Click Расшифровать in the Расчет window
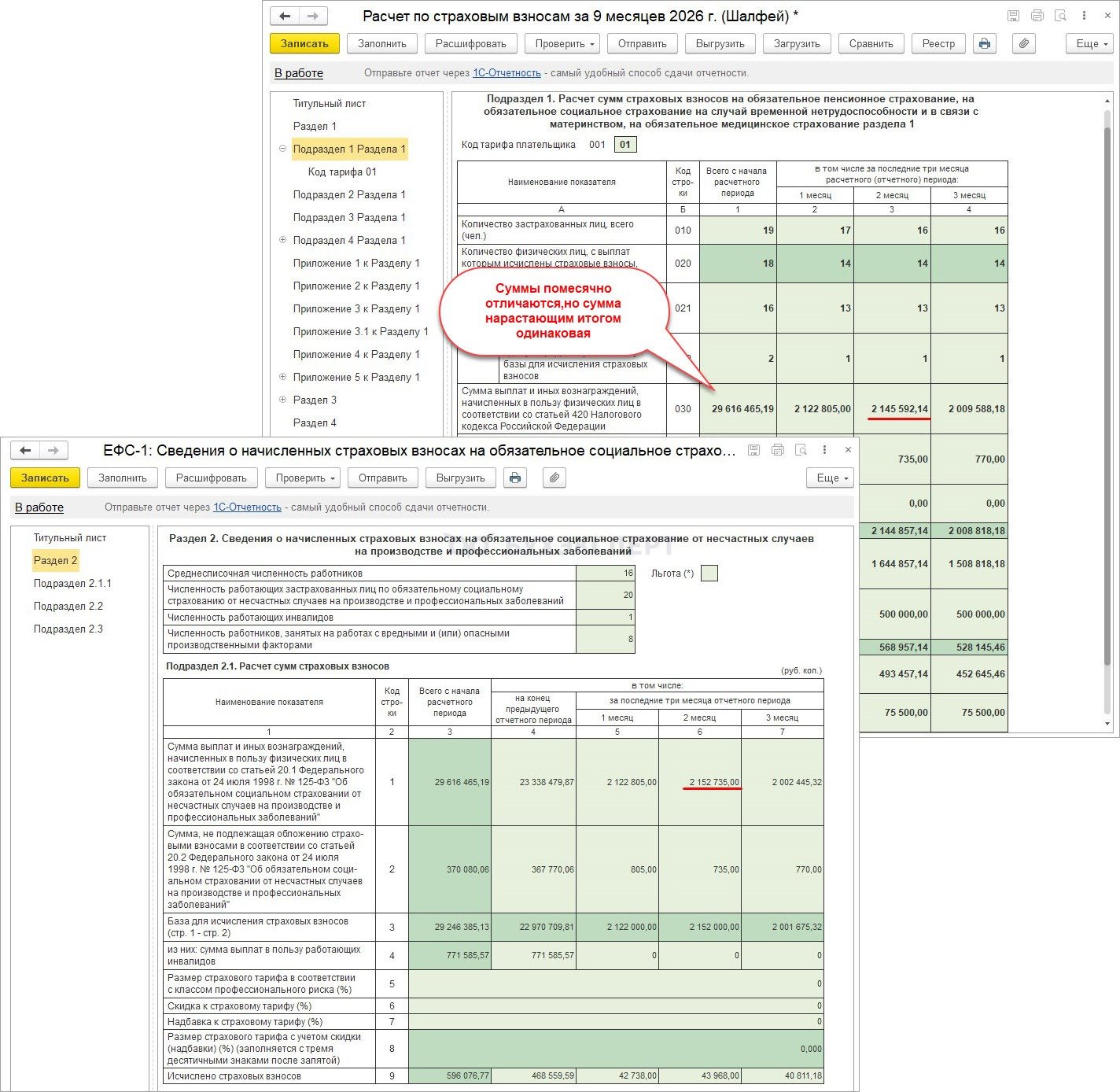1120x1092 pixels. click(471, 43)
